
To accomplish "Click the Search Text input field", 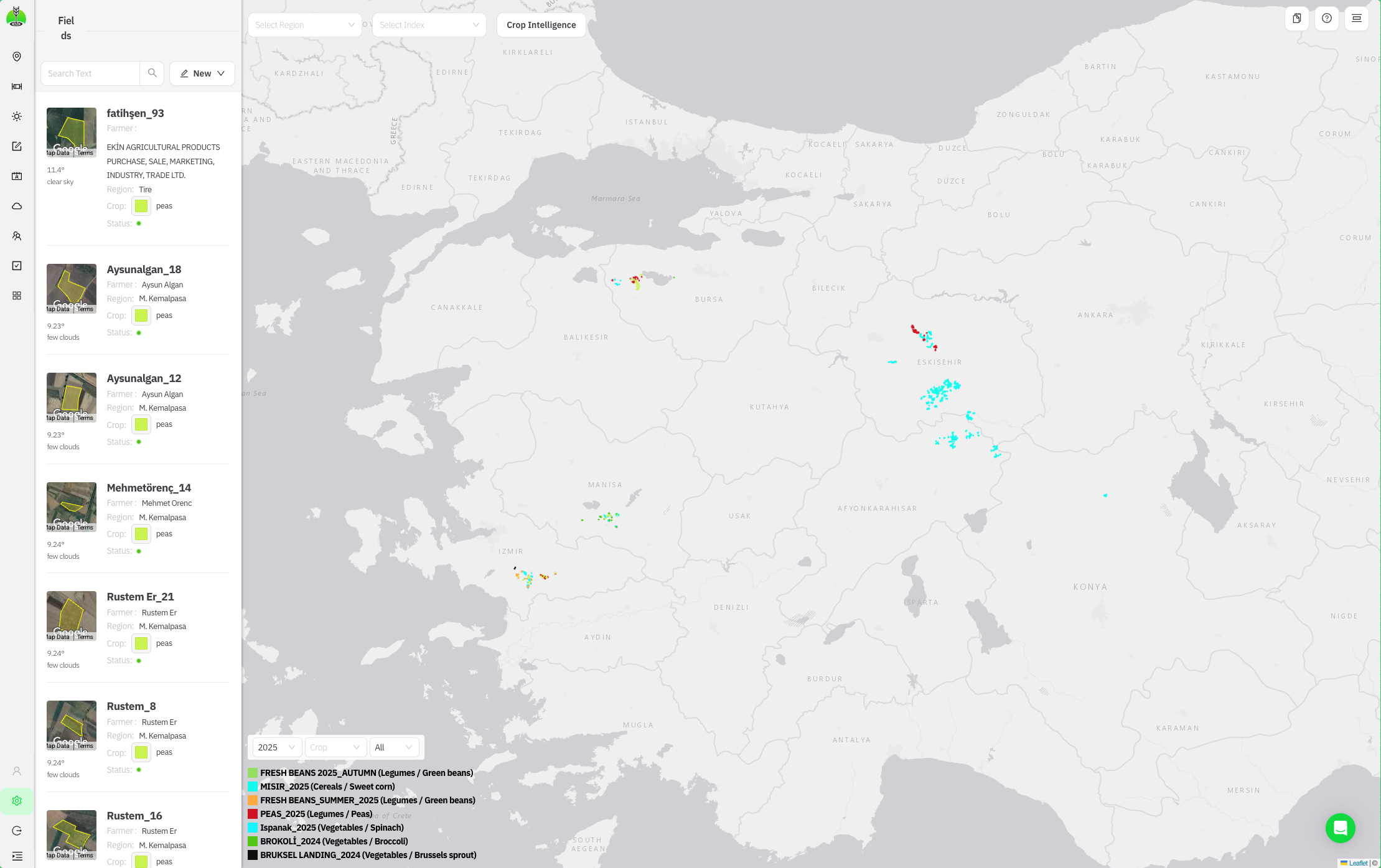I will point(91,73).
